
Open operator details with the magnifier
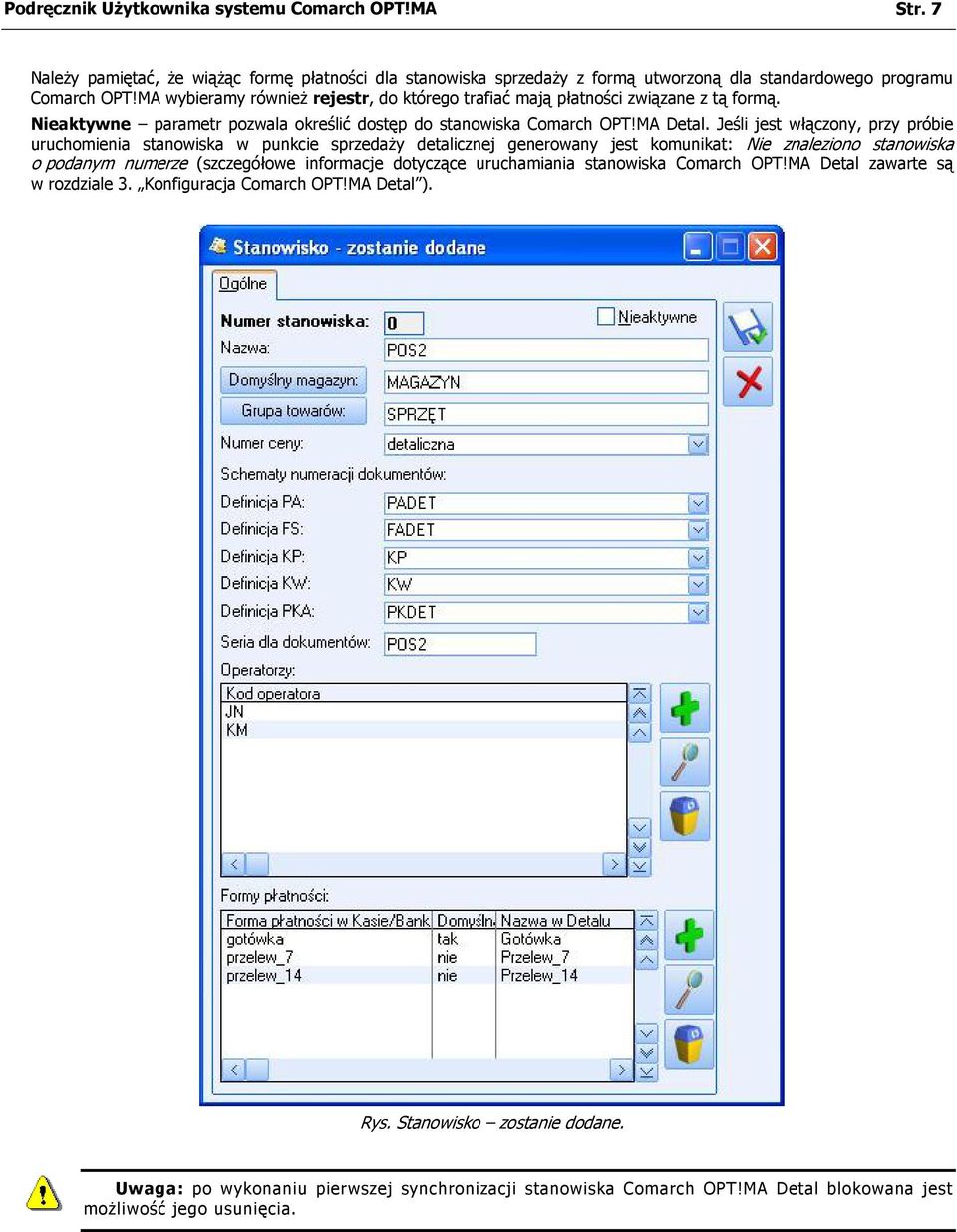tap(685, 763)
